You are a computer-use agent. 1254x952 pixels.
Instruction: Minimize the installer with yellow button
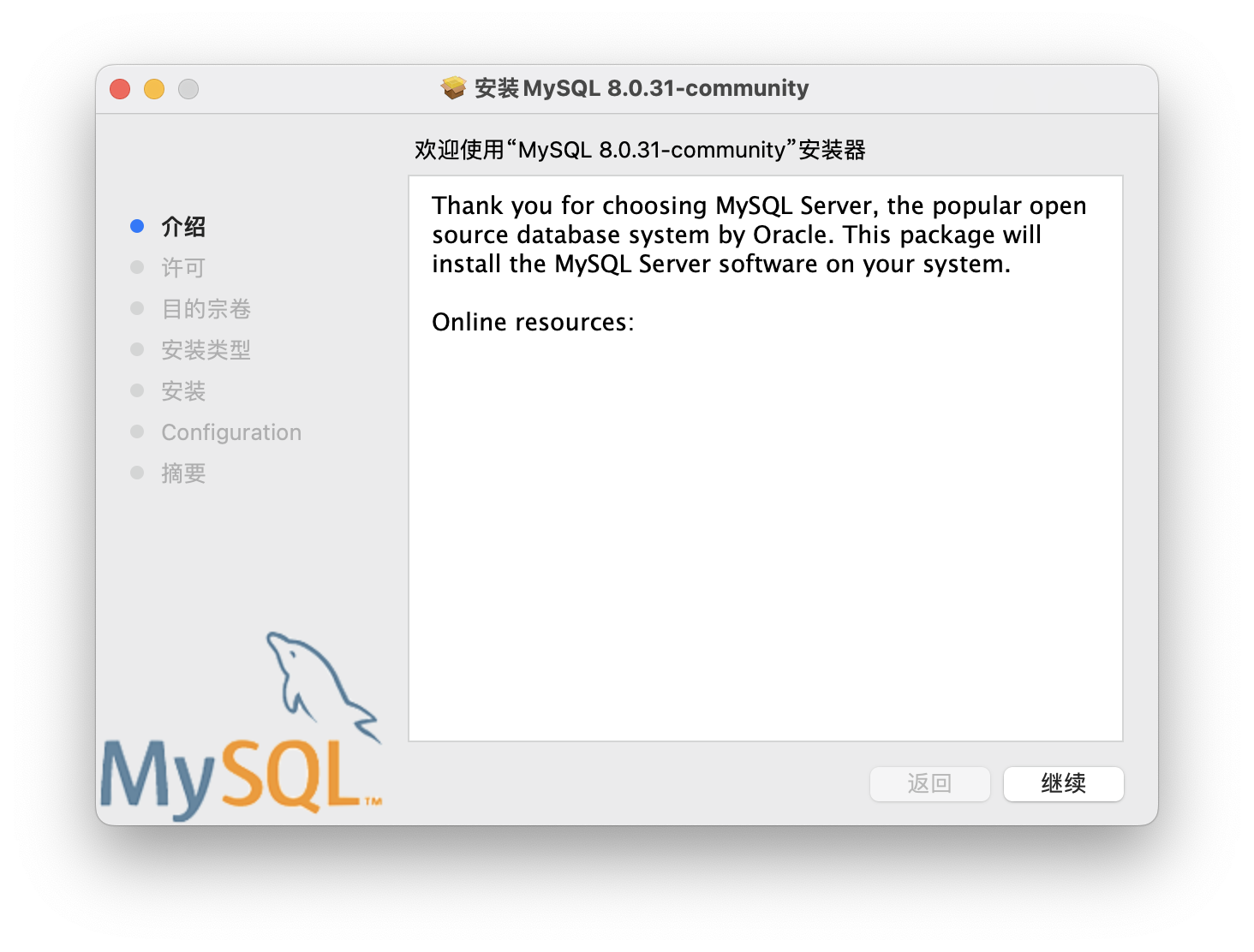point(154,89)
